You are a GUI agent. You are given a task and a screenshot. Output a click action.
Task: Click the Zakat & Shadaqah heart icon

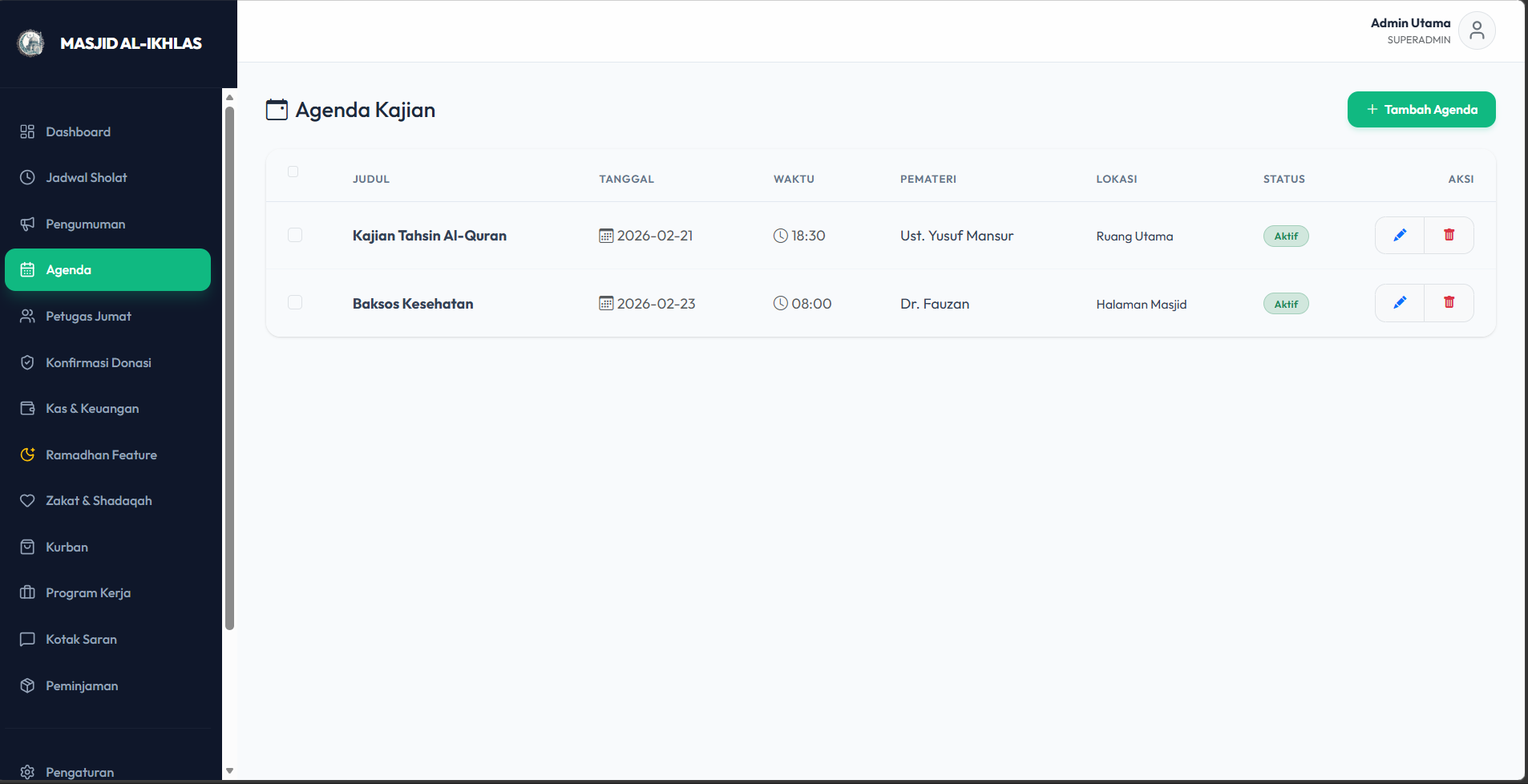[x=27, y=500]
